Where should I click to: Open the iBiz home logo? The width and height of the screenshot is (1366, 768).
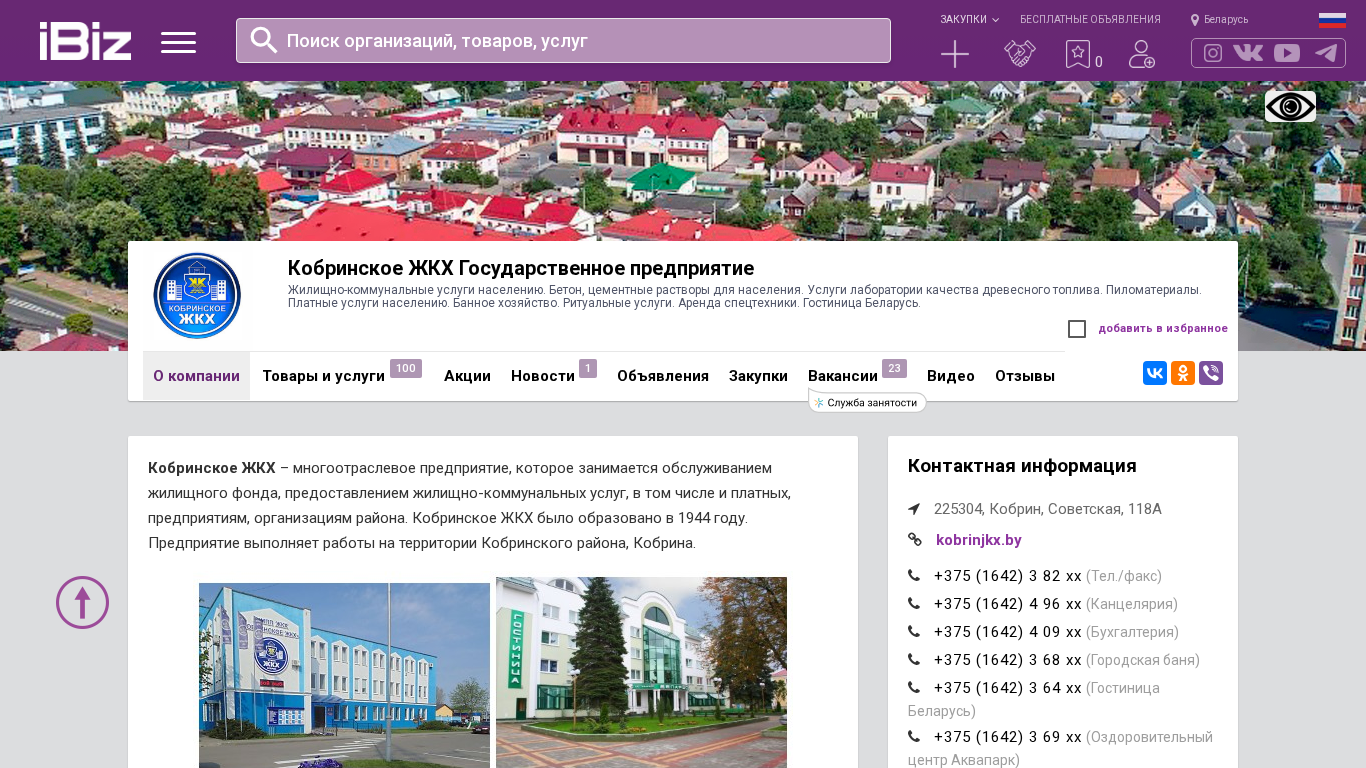85,41
